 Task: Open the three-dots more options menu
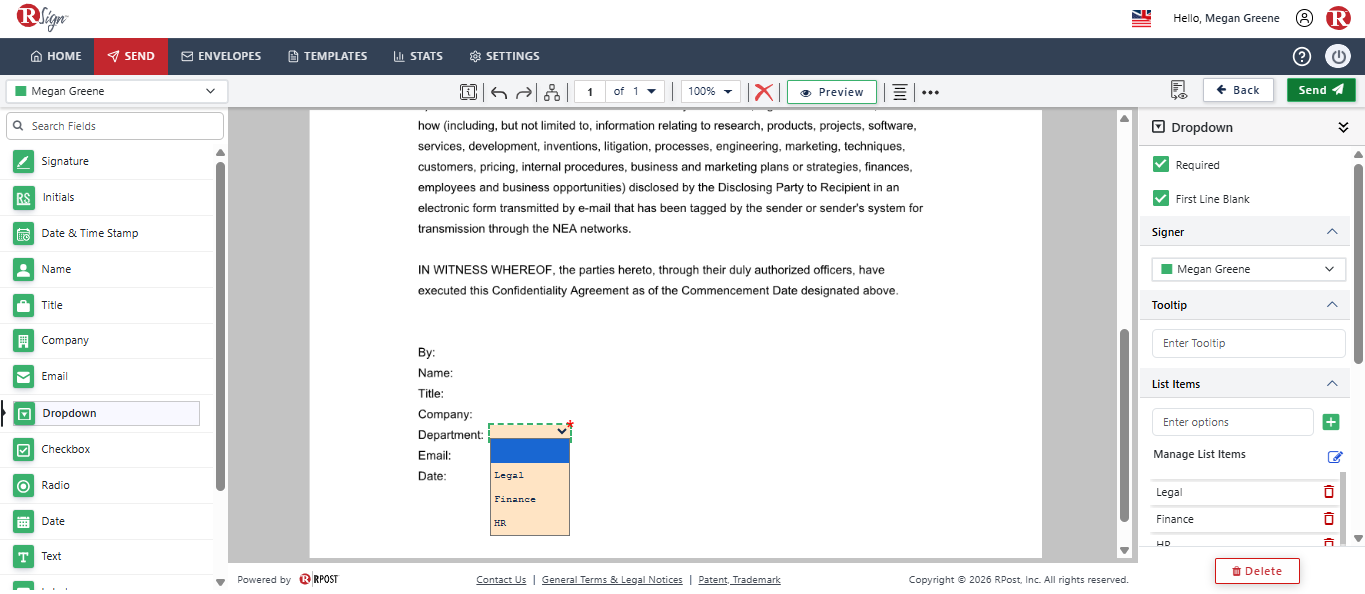pos(930,92)
